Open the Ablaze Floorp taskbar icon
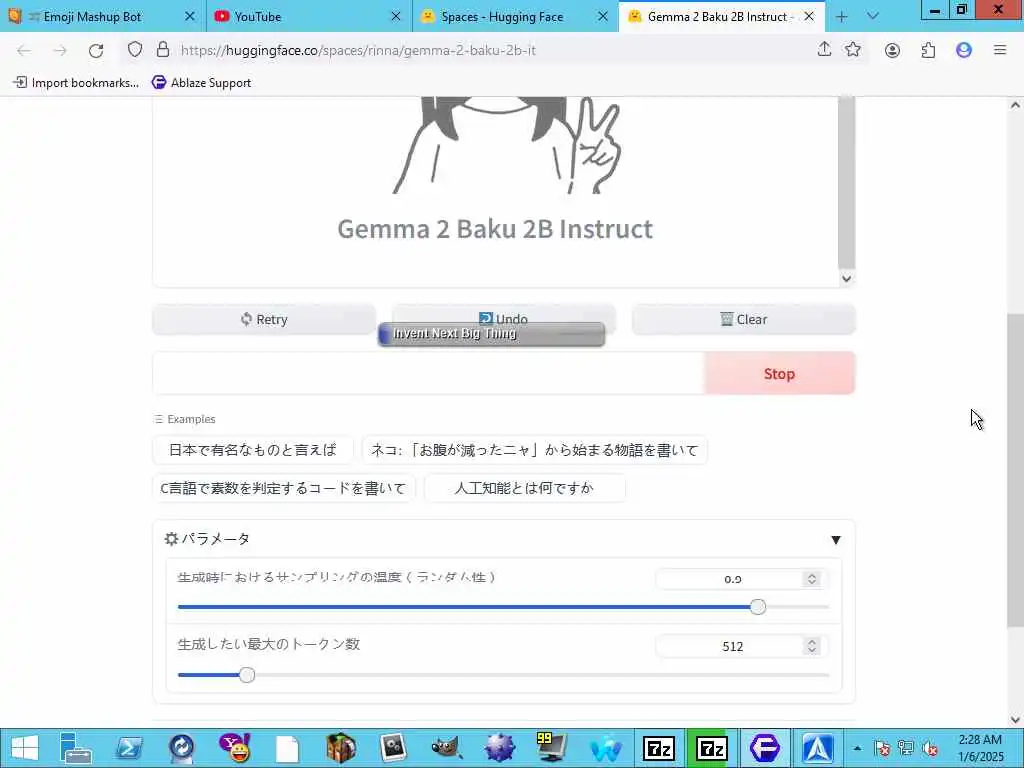This screenshot has height=768, width=1024. (765, 748)
